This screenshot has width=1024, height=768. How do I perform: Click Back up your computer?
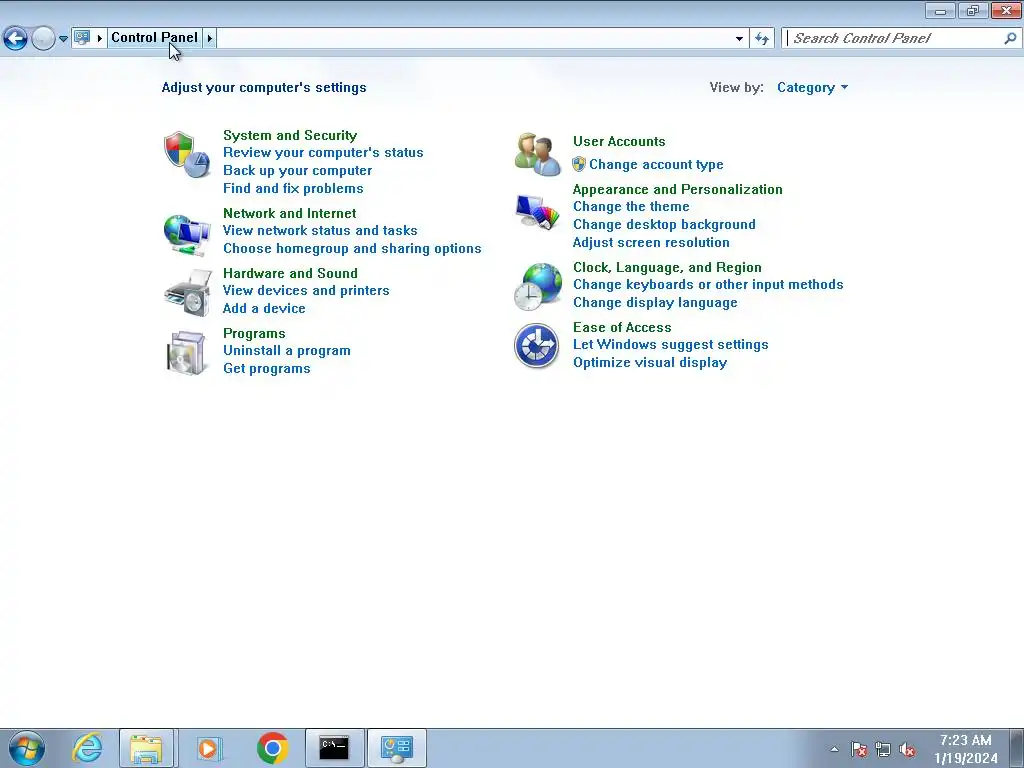[298, 170]
